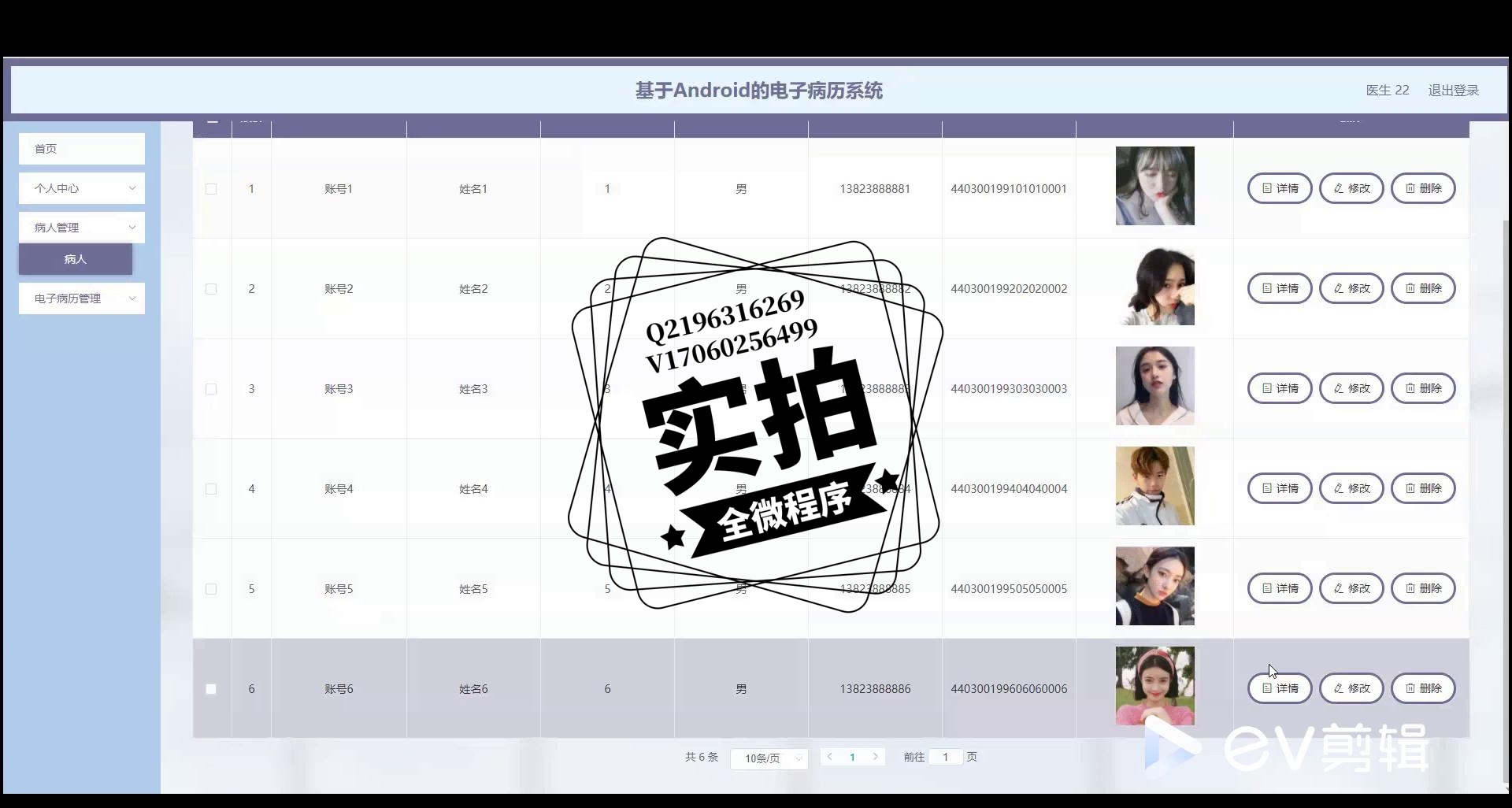
Task: Select page number 1 in pagination
Action: [x=852, y=757]
